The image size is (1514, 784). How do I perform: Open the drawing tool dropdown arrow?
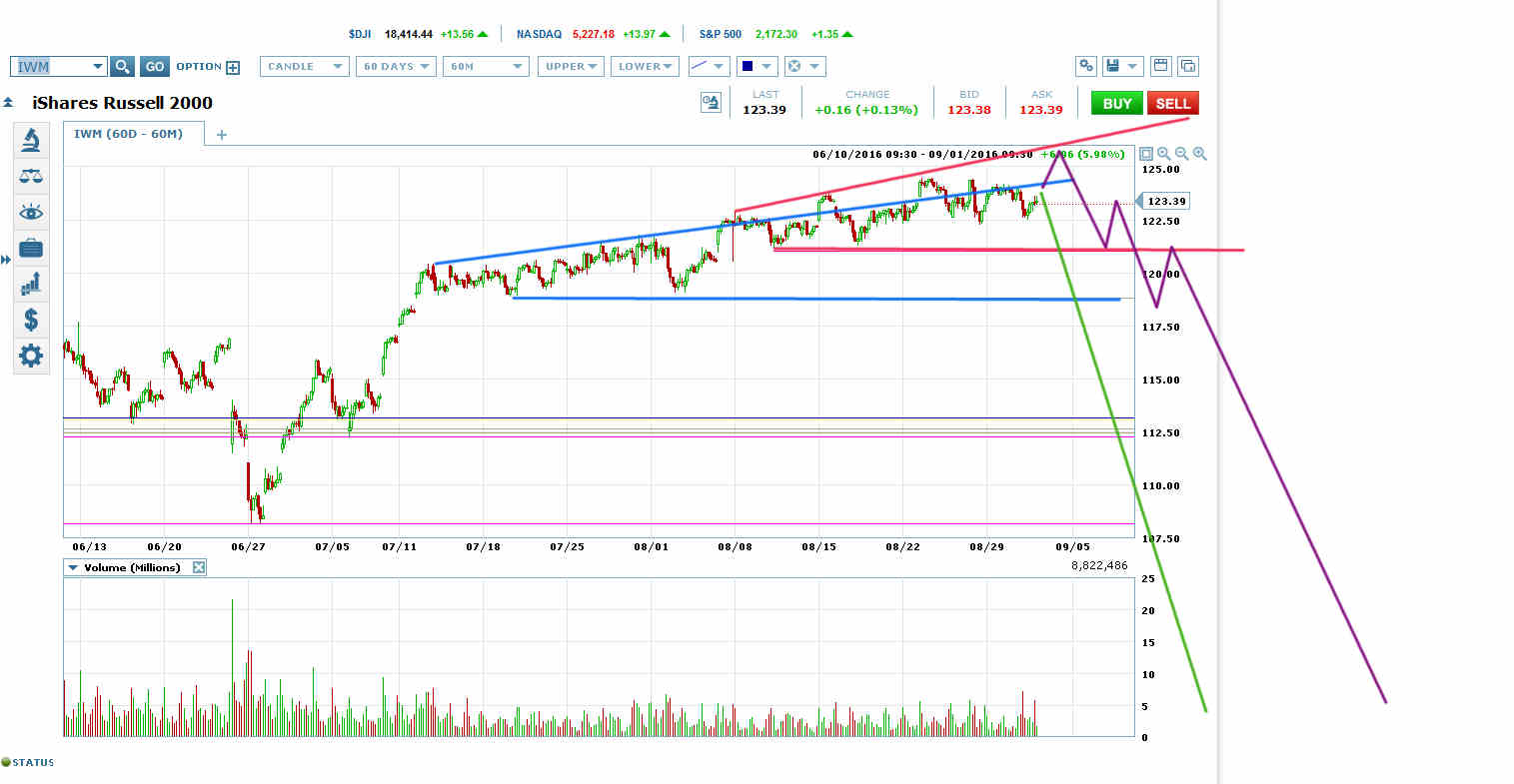(720, 67)
